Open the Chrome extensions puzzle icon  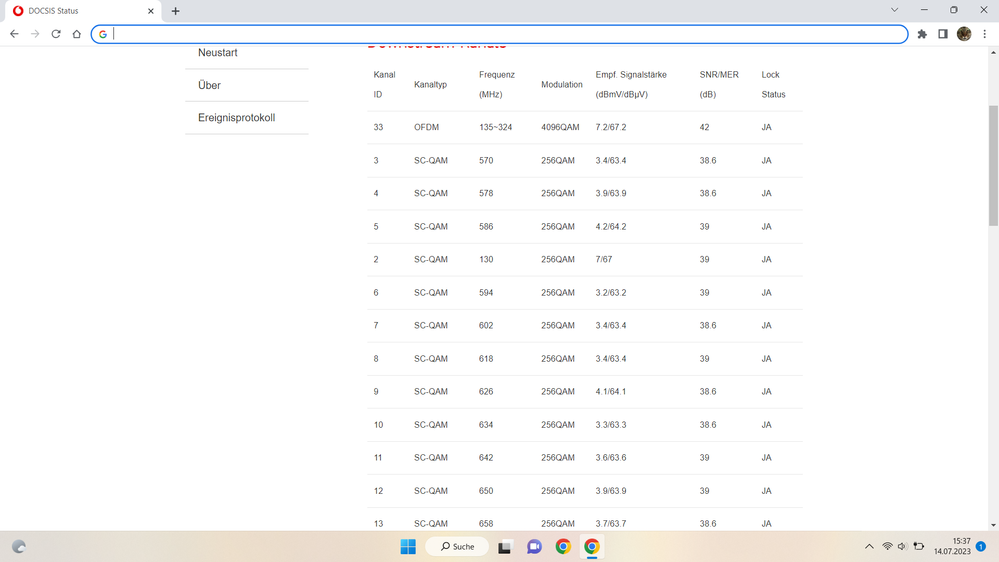(922, 34)
